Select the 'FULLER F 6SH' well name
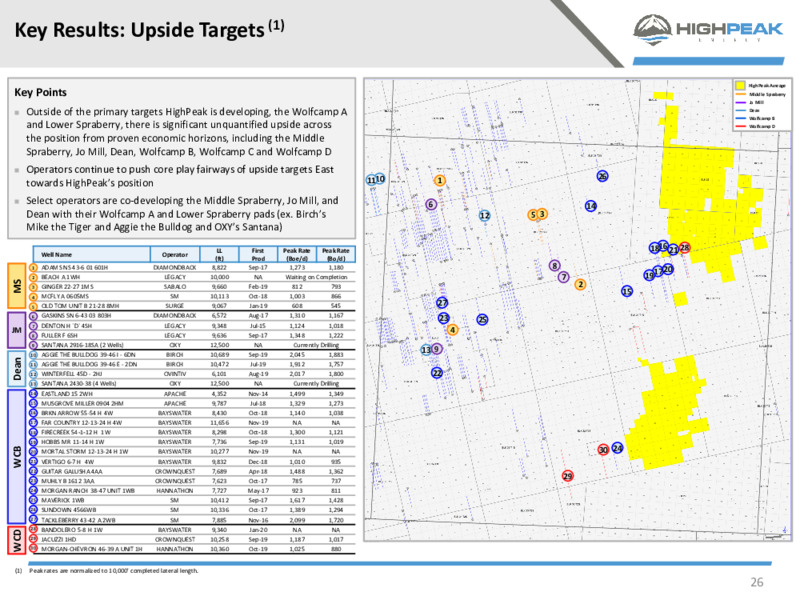This screenshot has height=600, width=800. 60,335
